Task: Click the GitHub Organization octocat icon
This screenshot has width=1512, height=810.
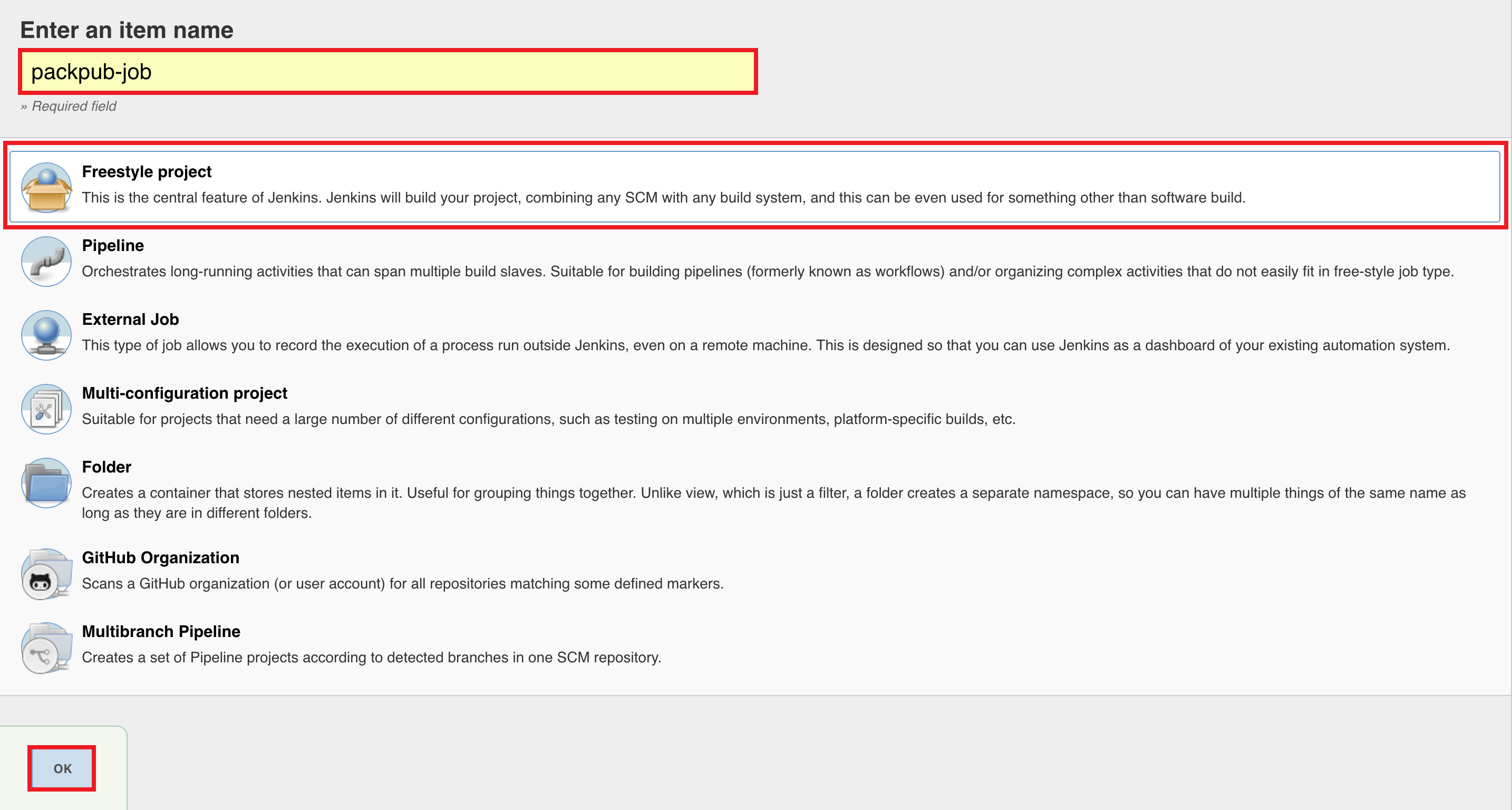Action: [x=46, y=574]
